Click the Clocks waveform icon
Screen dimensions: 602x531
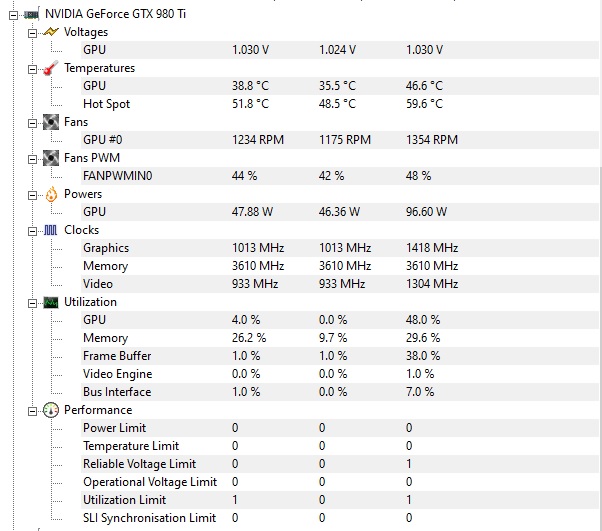[51, 230]
